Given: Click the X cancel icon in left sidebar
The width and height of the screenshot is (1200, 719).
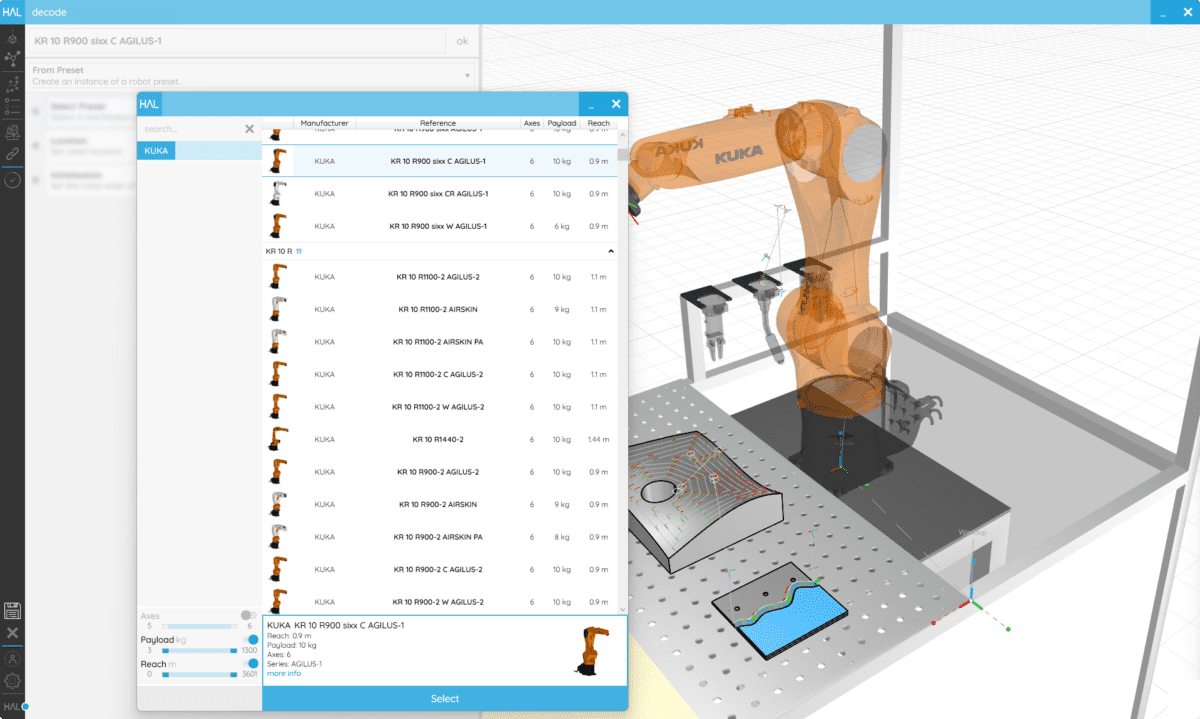Looking at the screenshot, I should (x=12, y=634).
